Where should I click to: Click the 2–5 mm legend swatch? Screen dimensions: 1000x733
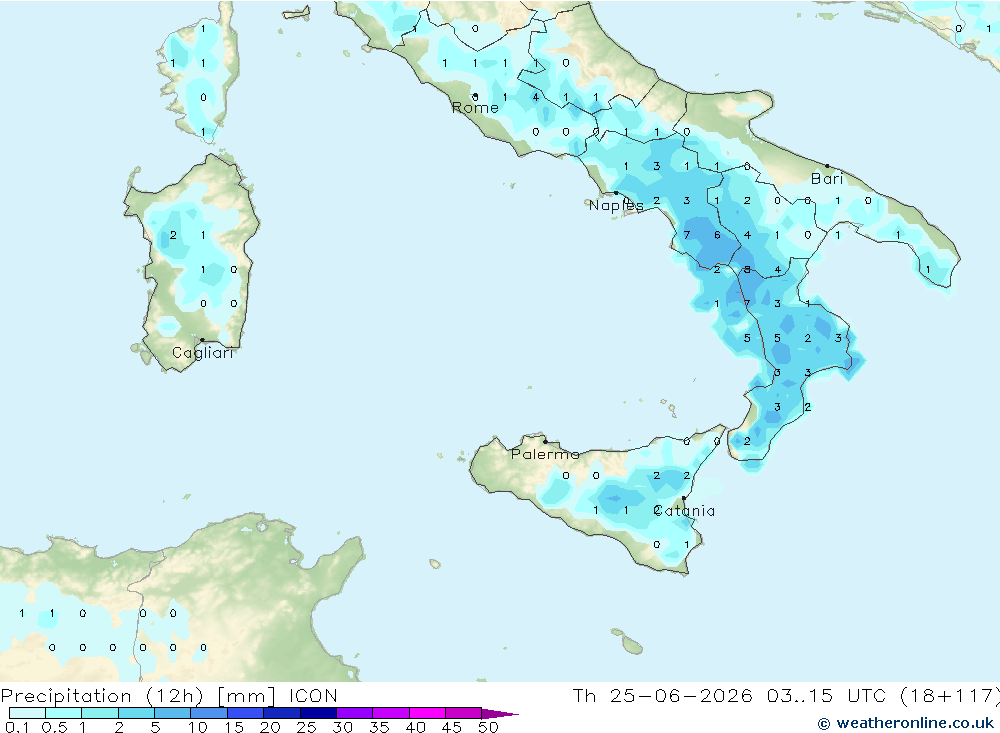pos(136,713)
